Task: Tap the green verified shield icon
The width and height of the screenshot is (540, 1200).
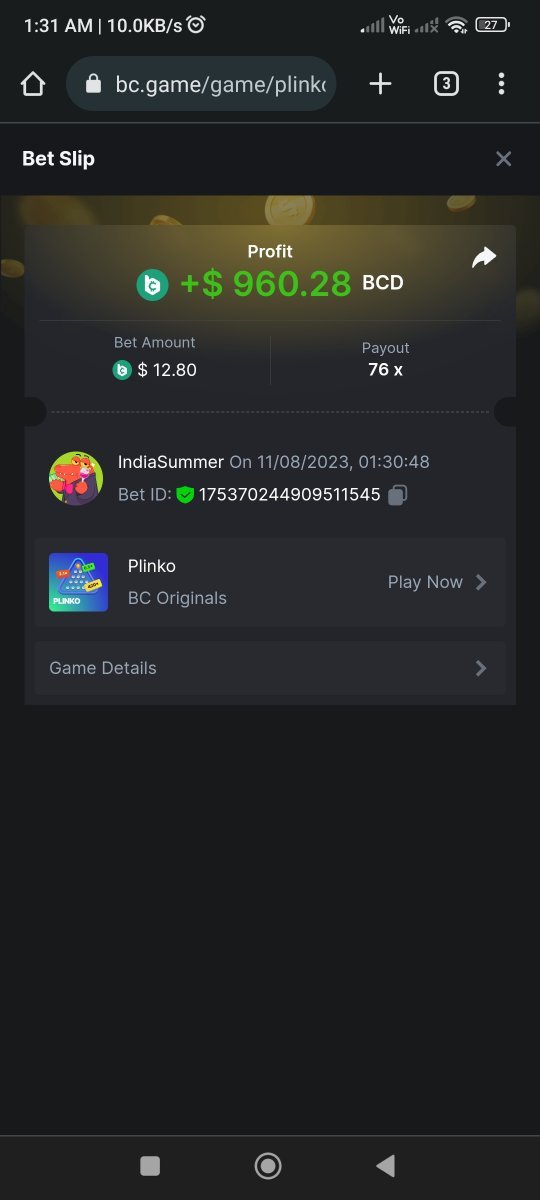Action: coord(185,494)
